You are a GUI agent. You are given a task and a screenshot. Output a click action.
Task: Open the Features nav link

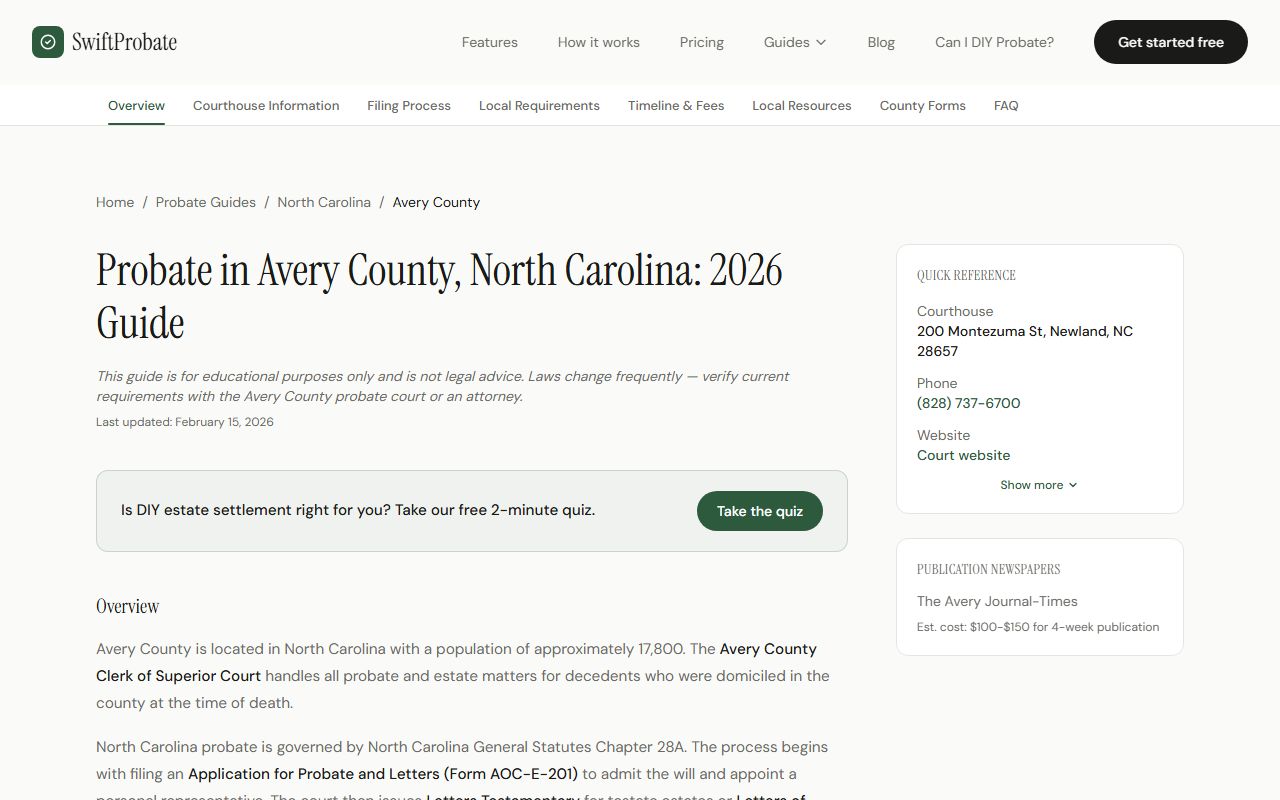pos(489,42)
